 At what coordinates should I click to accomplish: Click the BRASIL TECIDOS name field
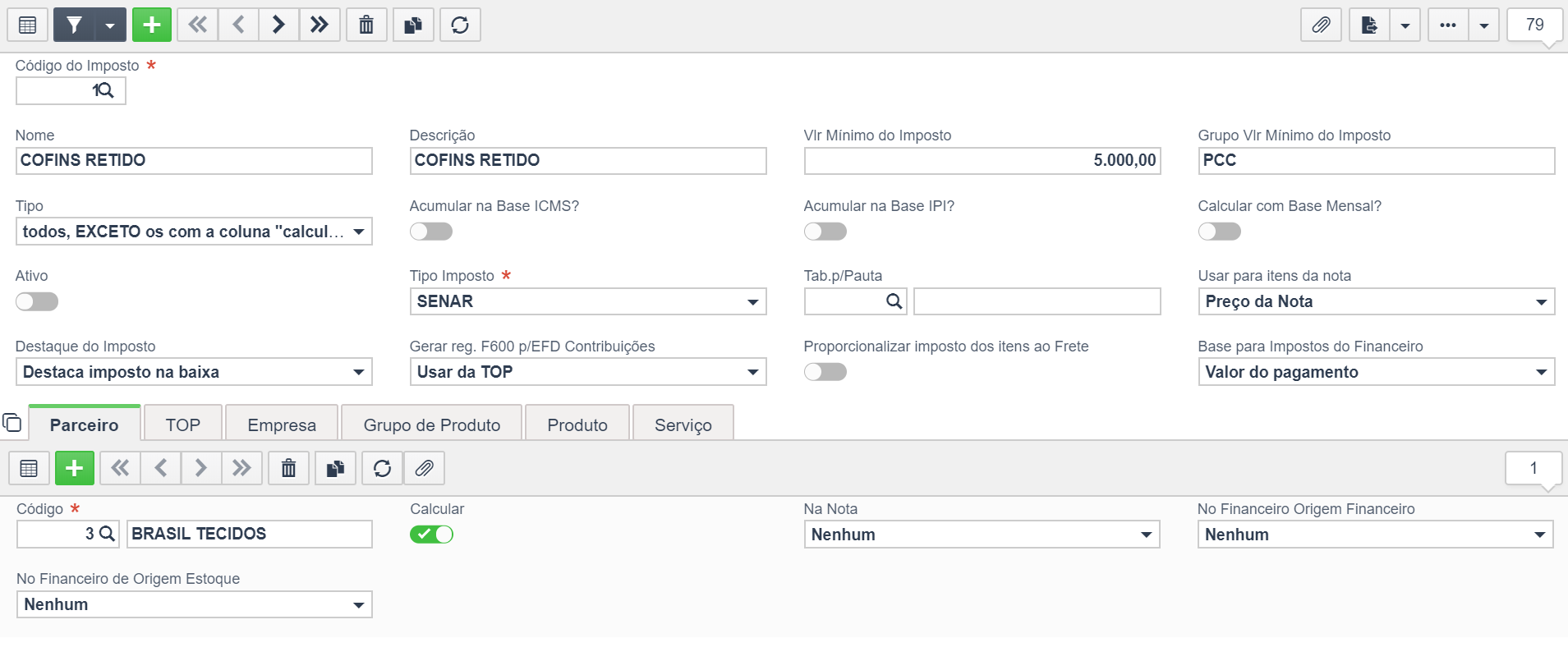click(x=249, y=534)
